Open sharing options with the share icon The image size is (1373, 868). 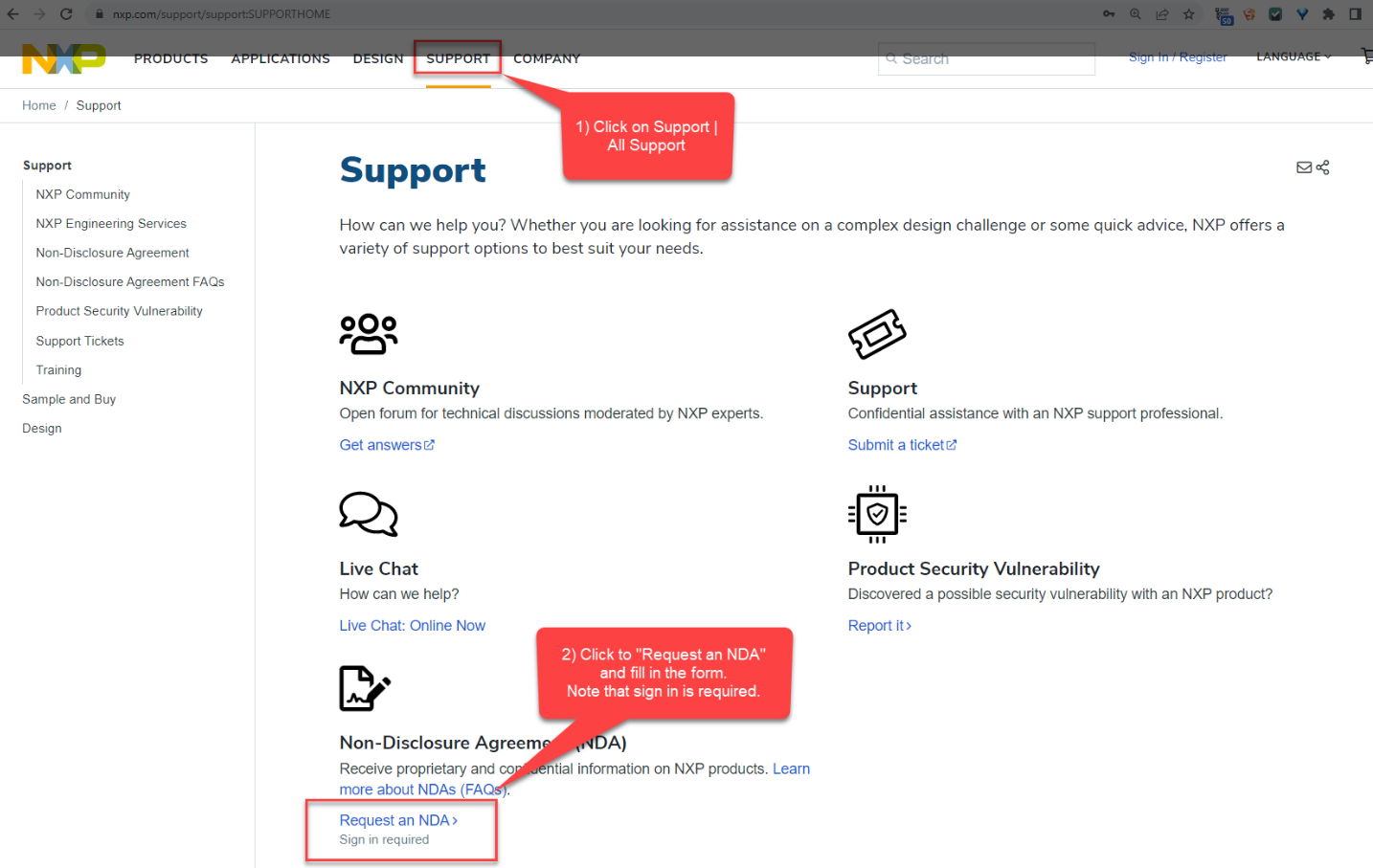[x=1323, y=167]
